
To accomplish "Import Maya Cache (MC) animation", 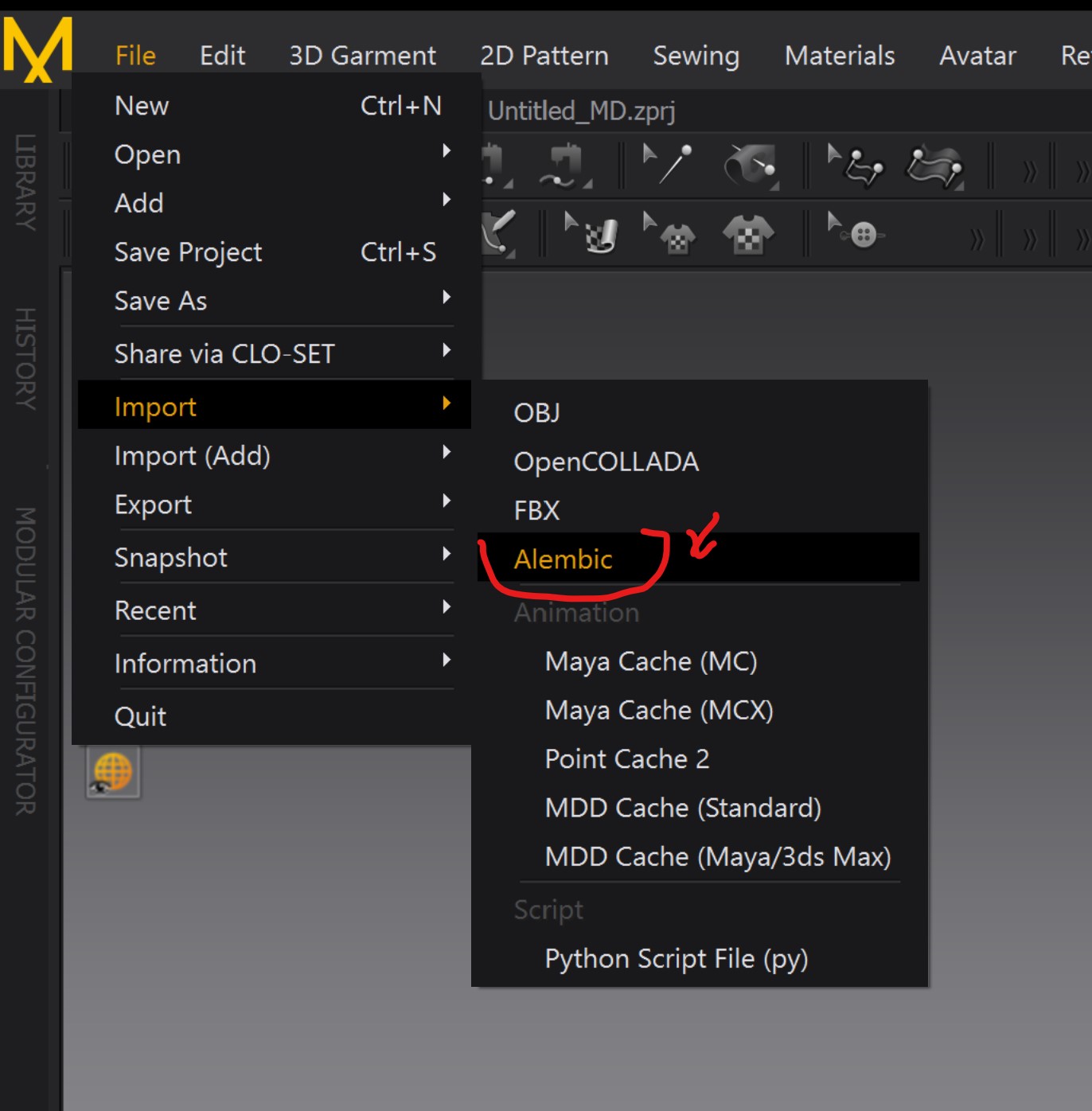I will pyautogui.click(x=699, y=661).
